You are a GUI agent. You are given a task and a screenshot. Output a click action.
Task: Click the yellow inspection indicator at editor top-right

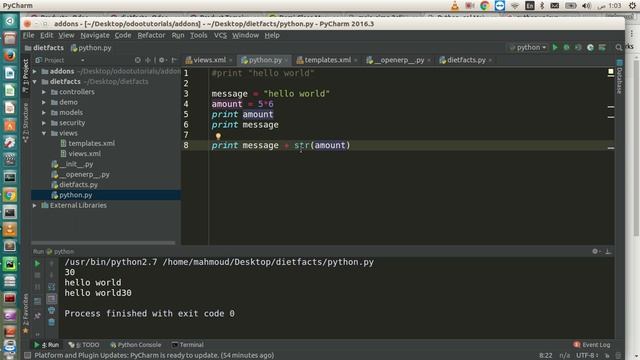coord(611,72)
